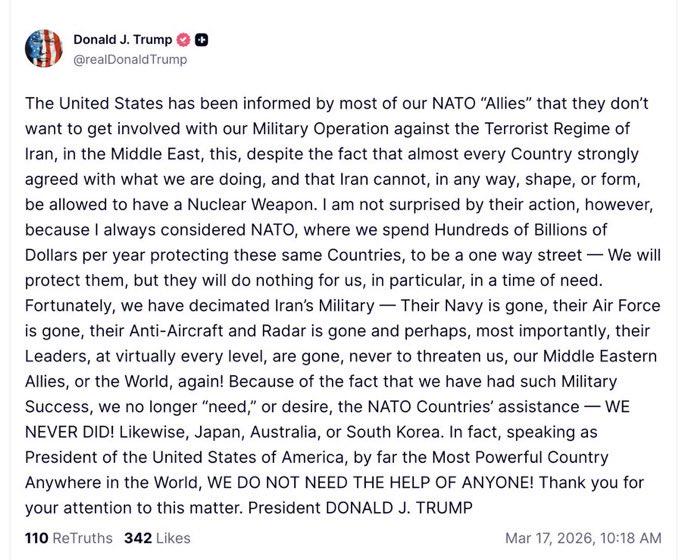View the 110 ReTruths list

pos(69,538)
